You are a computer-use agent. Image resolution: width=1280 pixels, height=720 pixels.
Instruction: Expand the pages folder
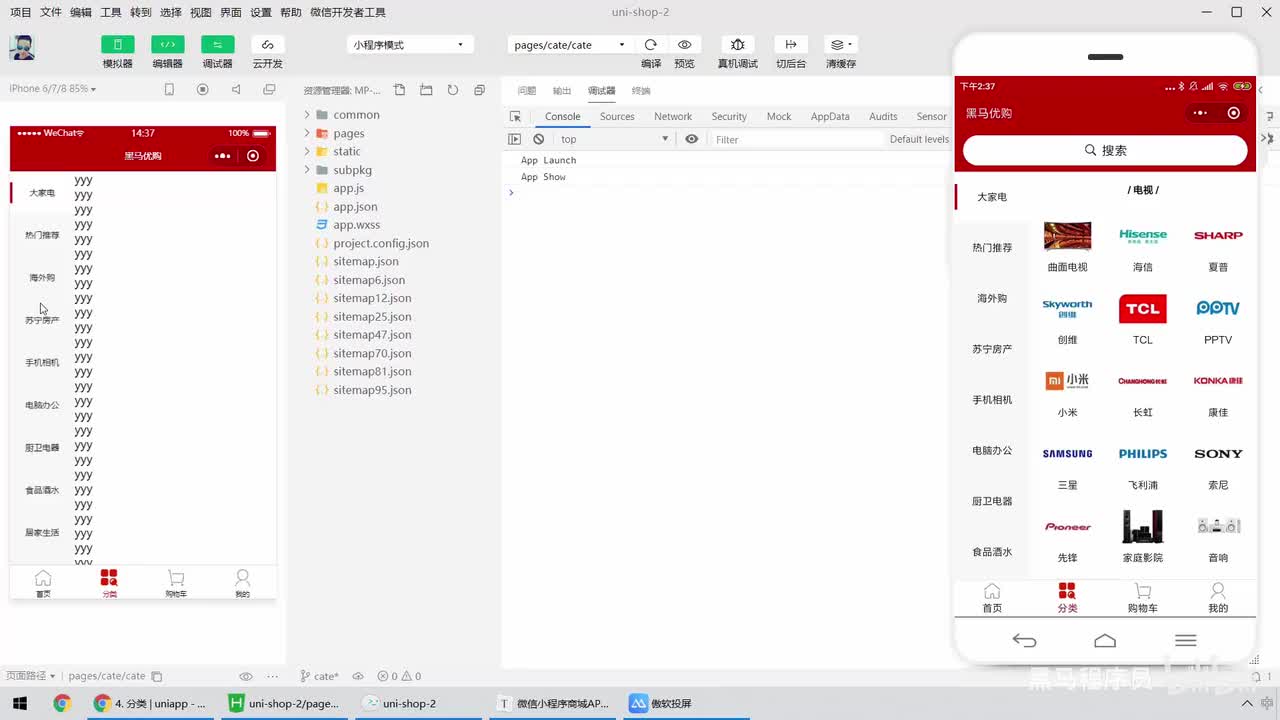tap(348, 133)
